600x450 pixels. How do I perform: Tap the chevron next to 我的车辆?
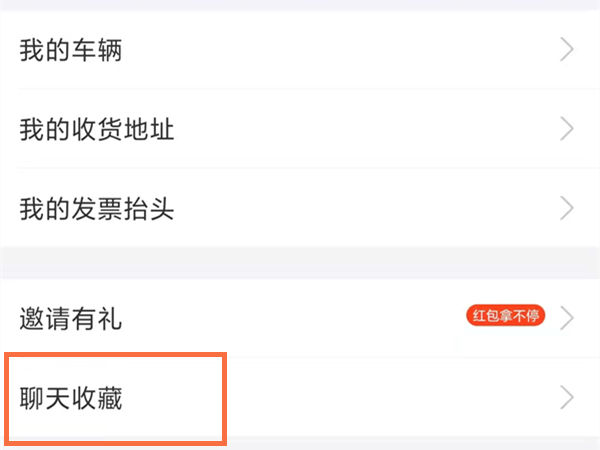click(x=567, y=49)
